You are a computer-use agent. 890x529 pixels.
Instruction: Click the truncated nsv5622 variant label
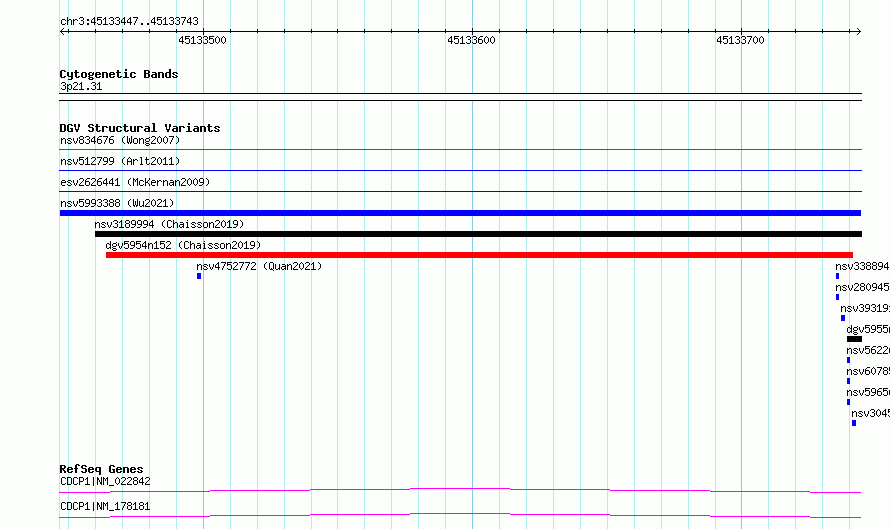[x=868, y=350]
